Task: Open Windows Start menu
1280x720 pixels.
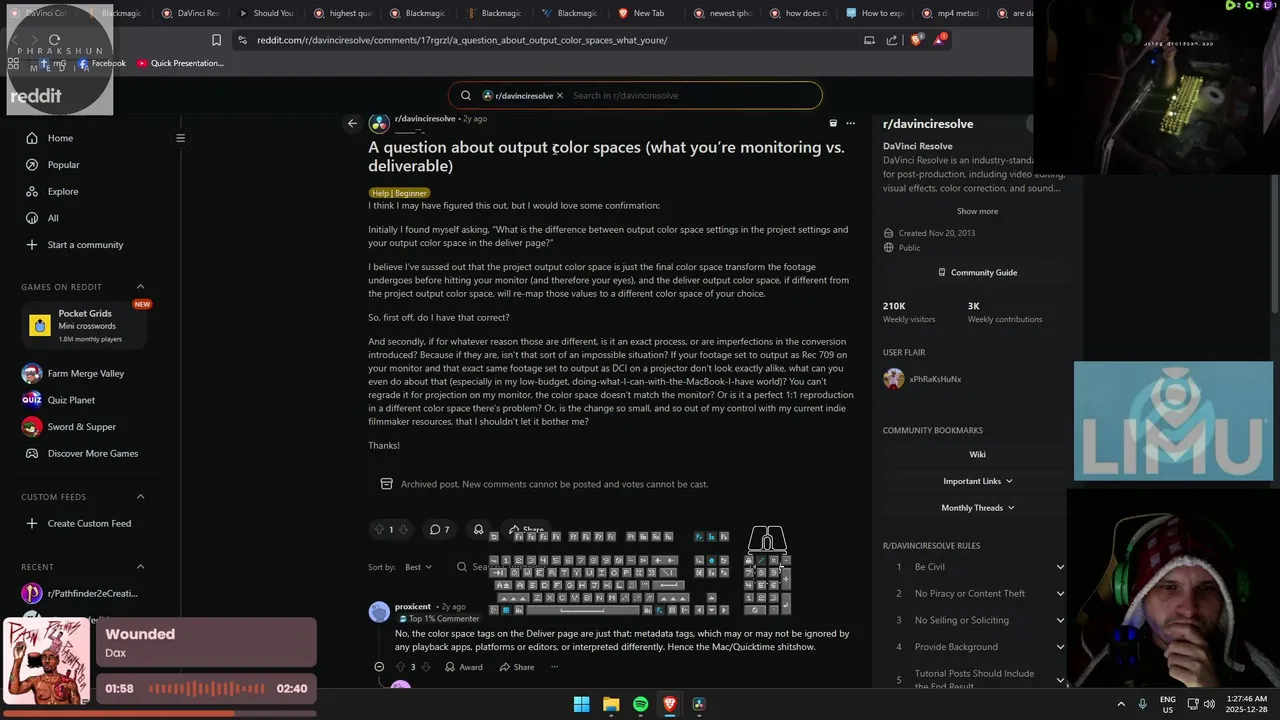Action: (581, 704)
